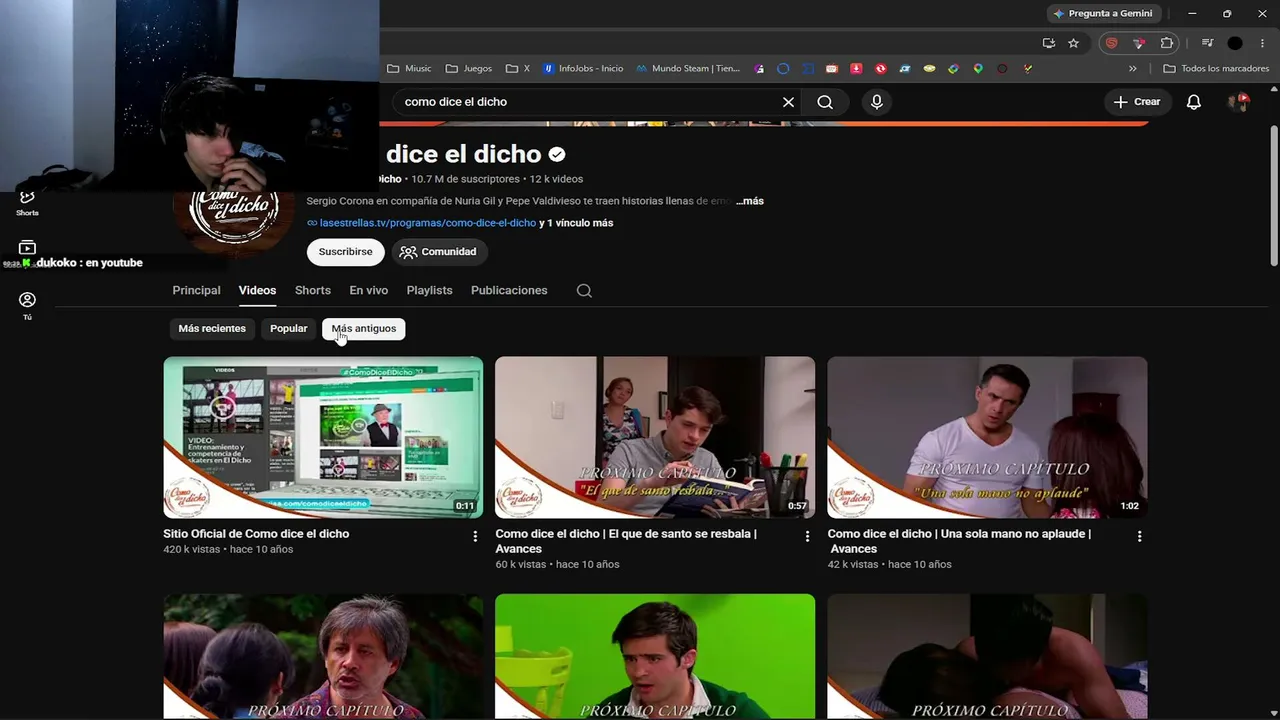This screenshot has width=1280, height=720.
Task: Open the yellow oval bookmark icon
Action: click(929, 69)
